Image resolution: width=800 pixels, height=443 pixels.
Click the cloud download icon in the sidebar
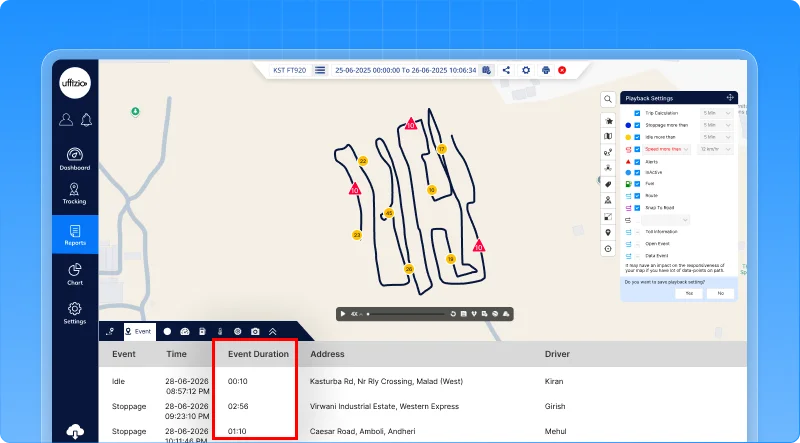[x=75, y=432]
